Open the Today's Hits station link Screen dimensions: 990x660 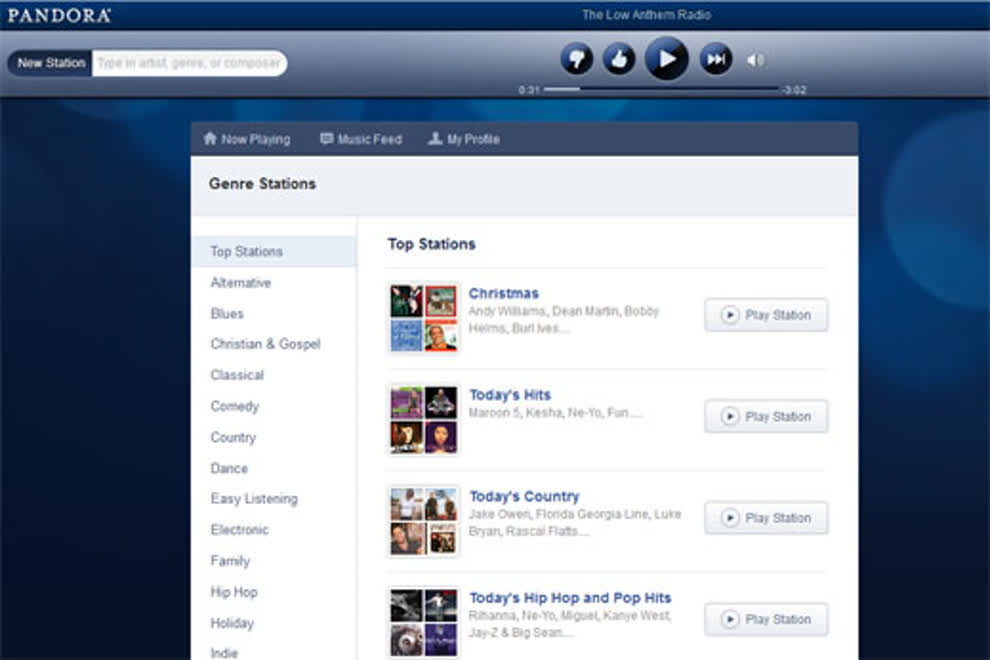(510, 395)
